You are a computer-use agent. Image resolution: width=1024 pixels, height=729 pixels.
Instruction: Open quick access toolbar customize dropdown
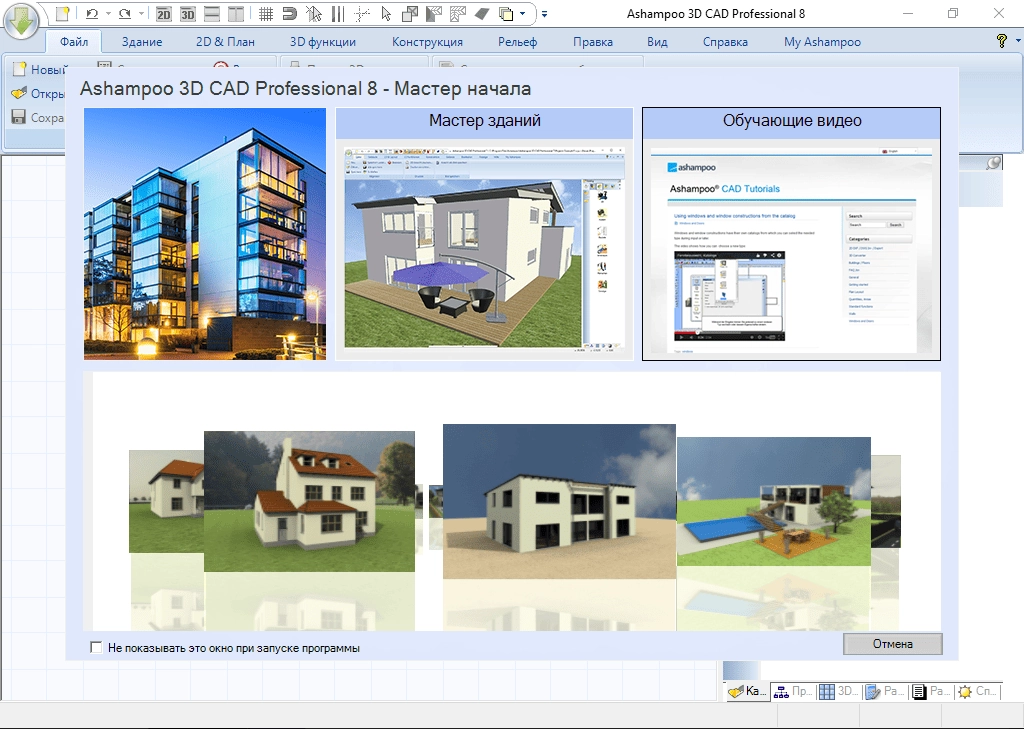(x=545, y=13)
